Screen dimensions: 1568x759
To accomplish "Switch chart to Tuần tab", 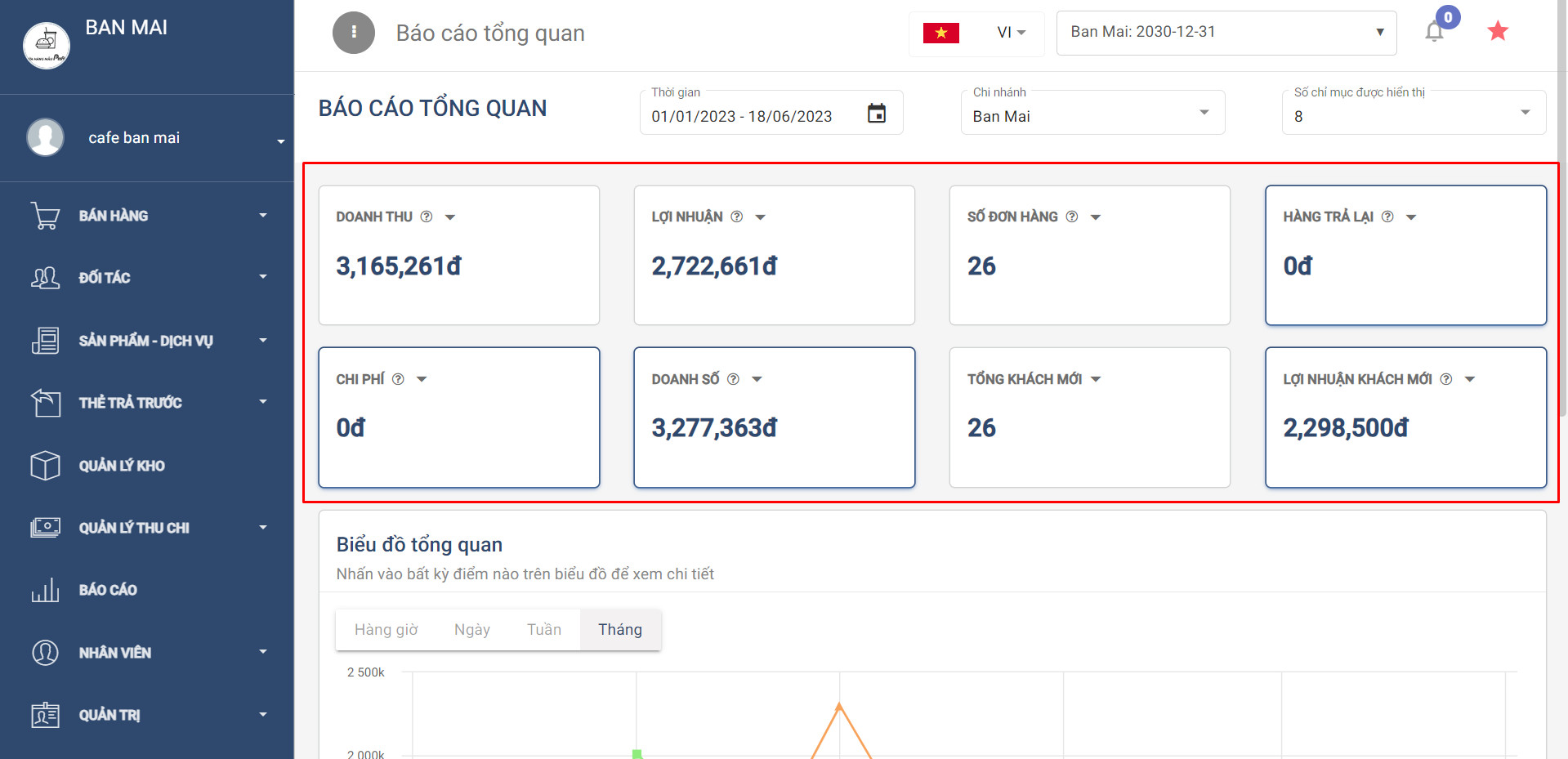I will [x=543, y=630].
